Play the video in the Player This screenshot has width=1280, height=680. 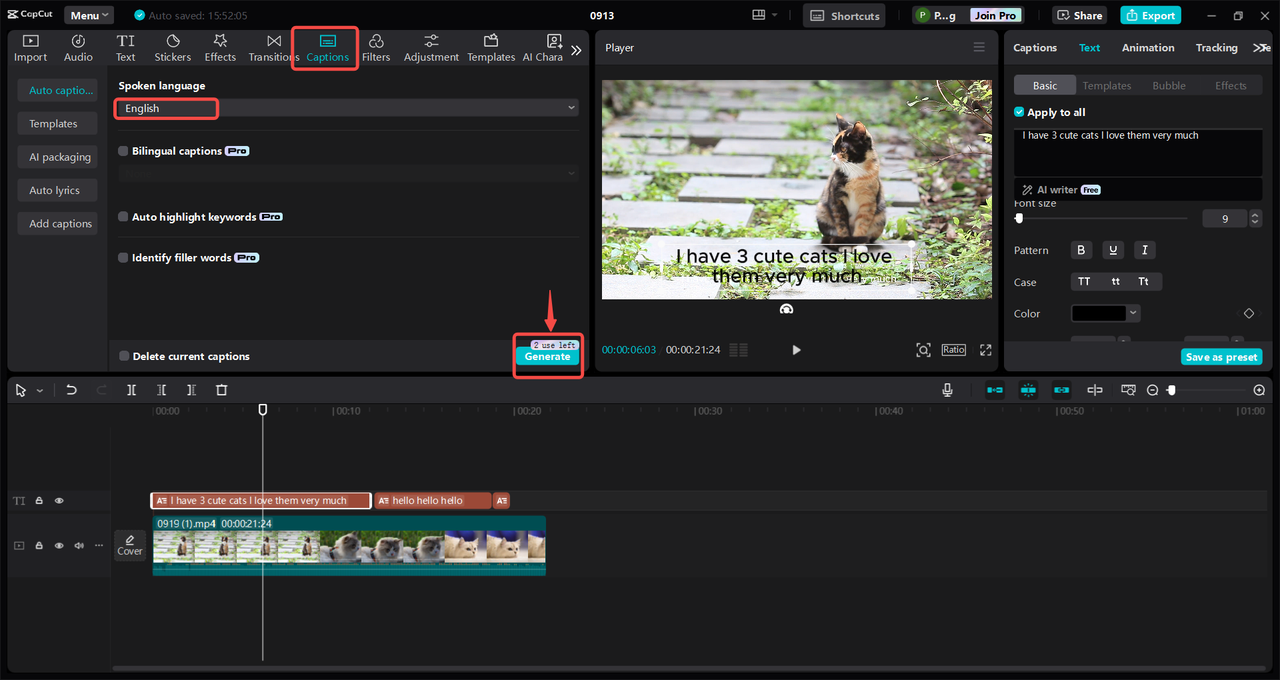796,350
